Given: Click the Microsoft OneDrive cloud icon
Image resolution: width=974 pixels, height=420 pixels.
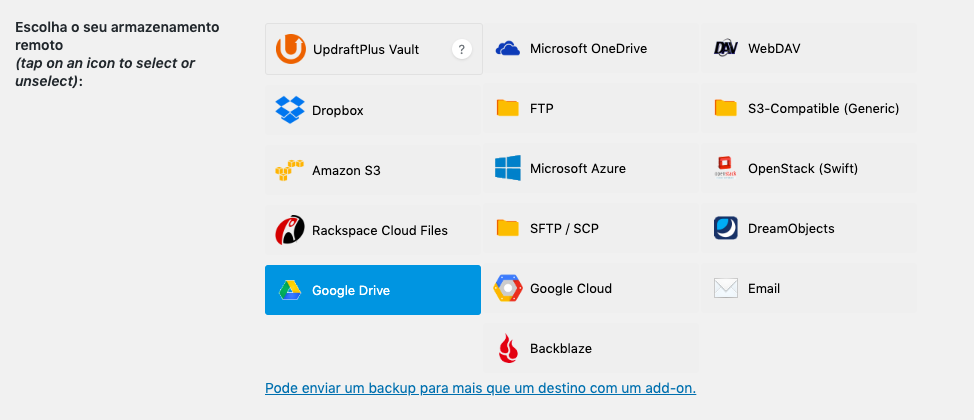Looking at the screenshot, I should point(507,48).
